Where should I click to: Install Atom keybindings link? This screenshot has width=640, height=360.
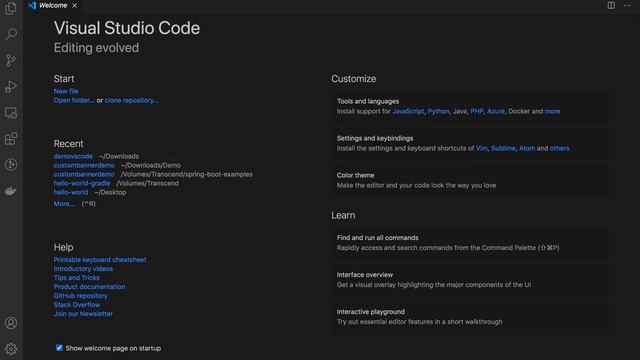(x=527, y=148)
